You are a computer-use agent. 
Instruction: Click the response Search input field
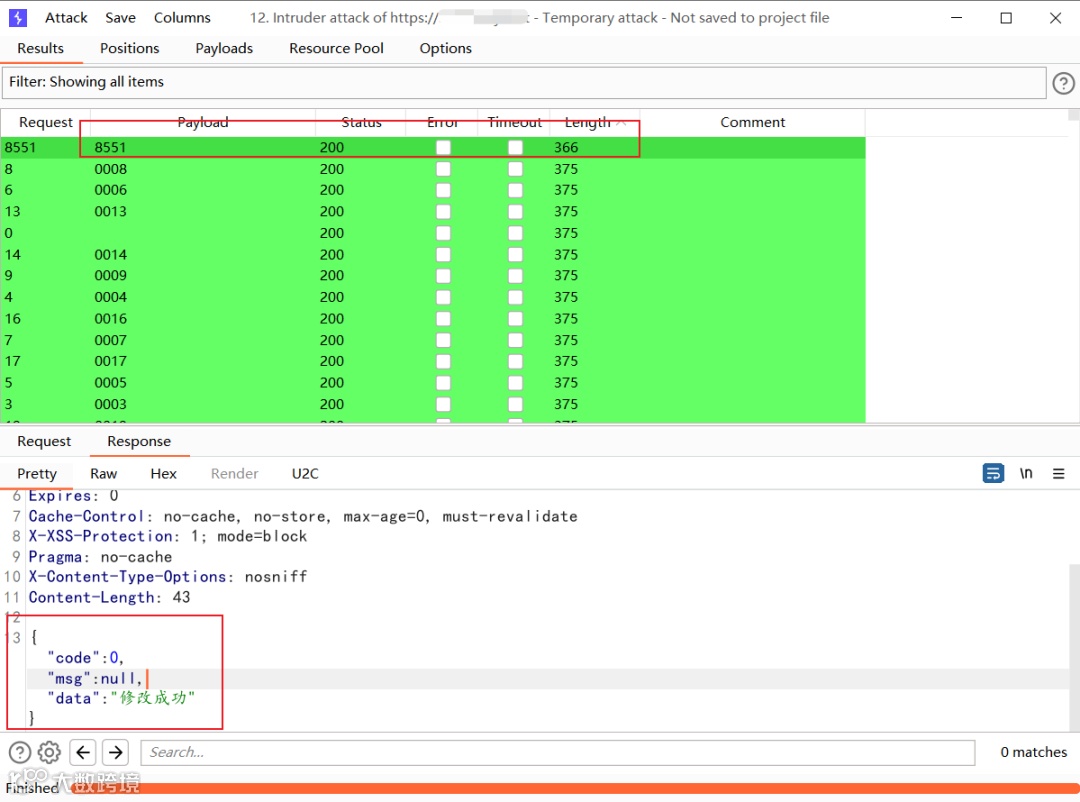(x=558, y=752)
